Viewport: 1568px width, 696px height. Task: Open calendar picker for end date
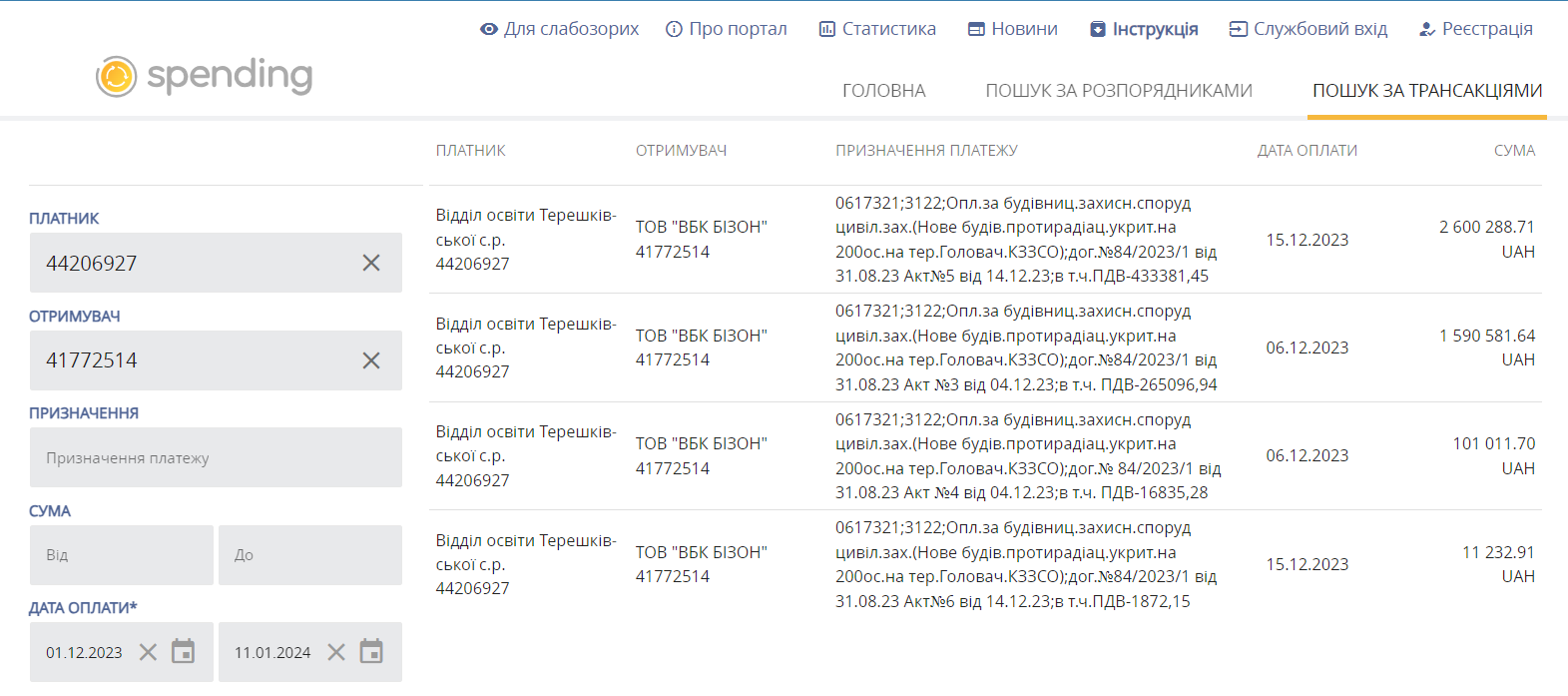click(x=371, y=652)
